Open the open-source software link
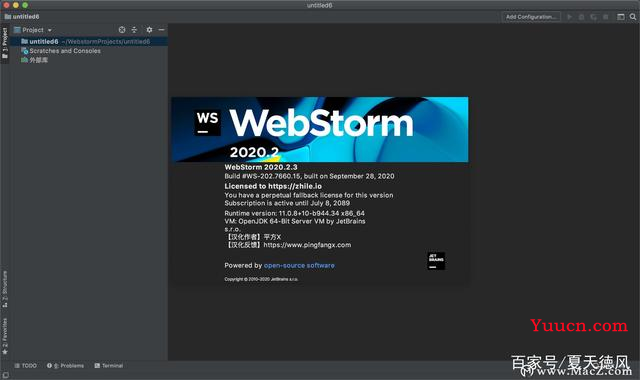The width and height of the screenshot is (640, 380). [x=299, y=265]
